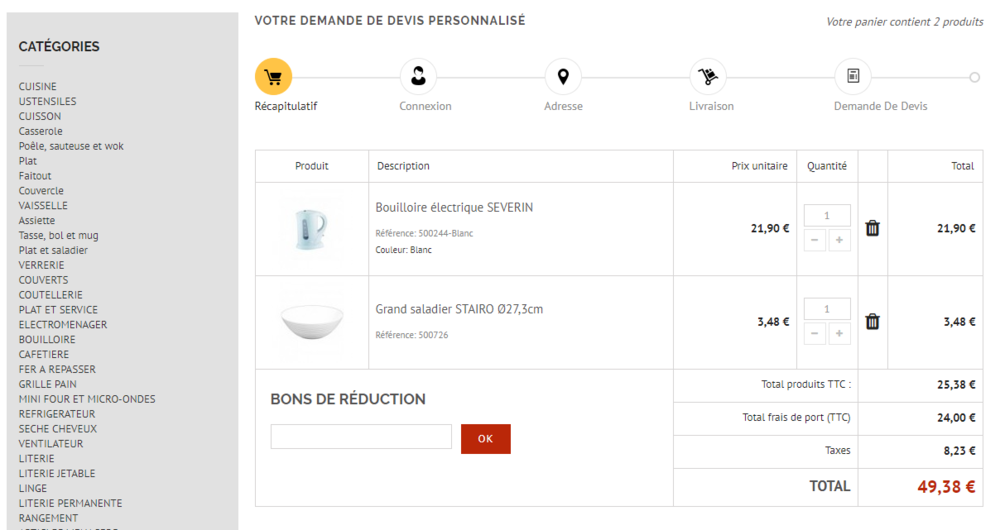The height and width of the screenshot is (530, 1000).
Task: Remove the Grand saladier with trash icon
Action: pos(872,321)
